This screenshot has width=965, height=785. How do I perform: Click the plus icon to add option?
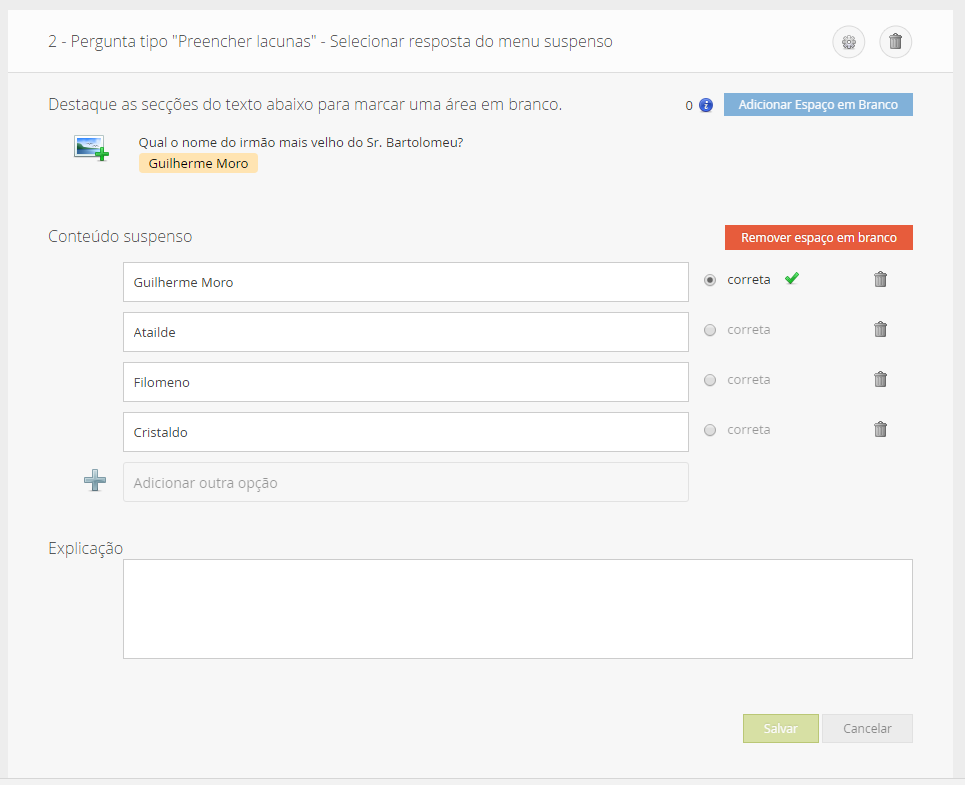click(x=95, y=481)
